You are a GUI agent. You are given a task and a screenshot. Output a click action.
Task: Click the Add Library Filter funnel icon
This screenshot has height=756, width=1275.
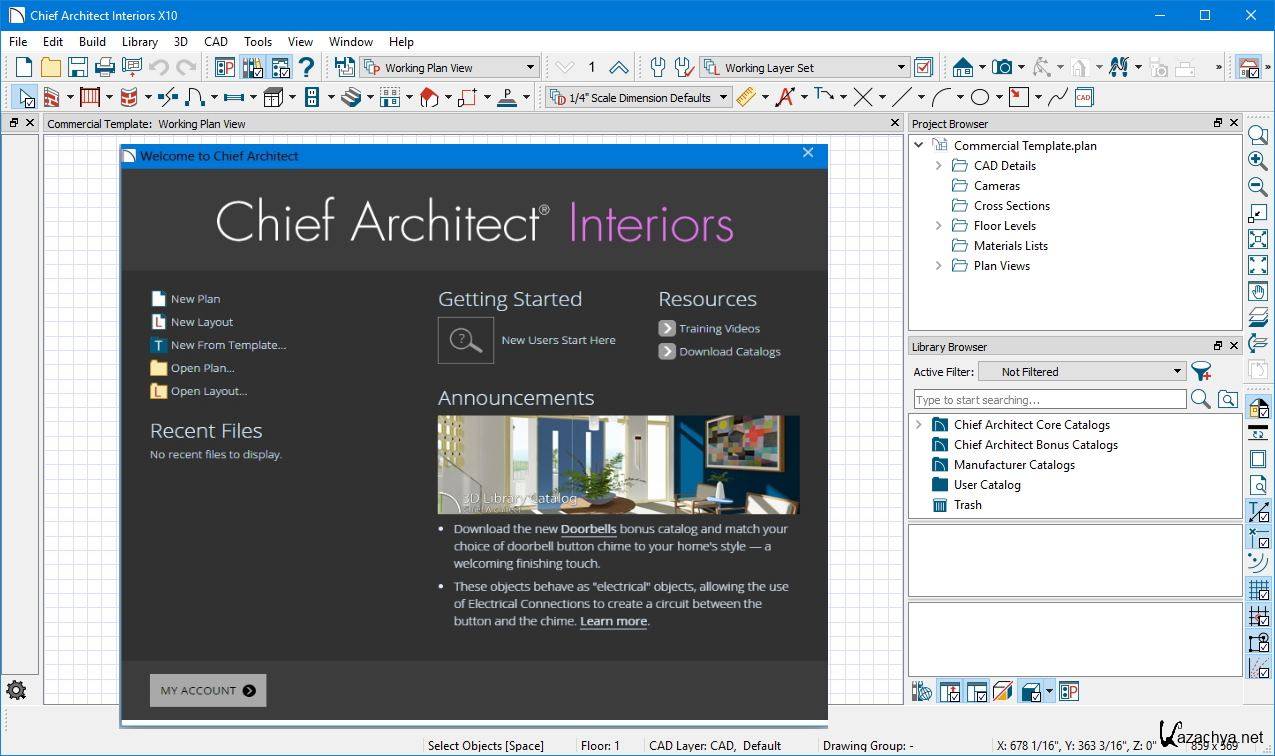pos(1201,371)
